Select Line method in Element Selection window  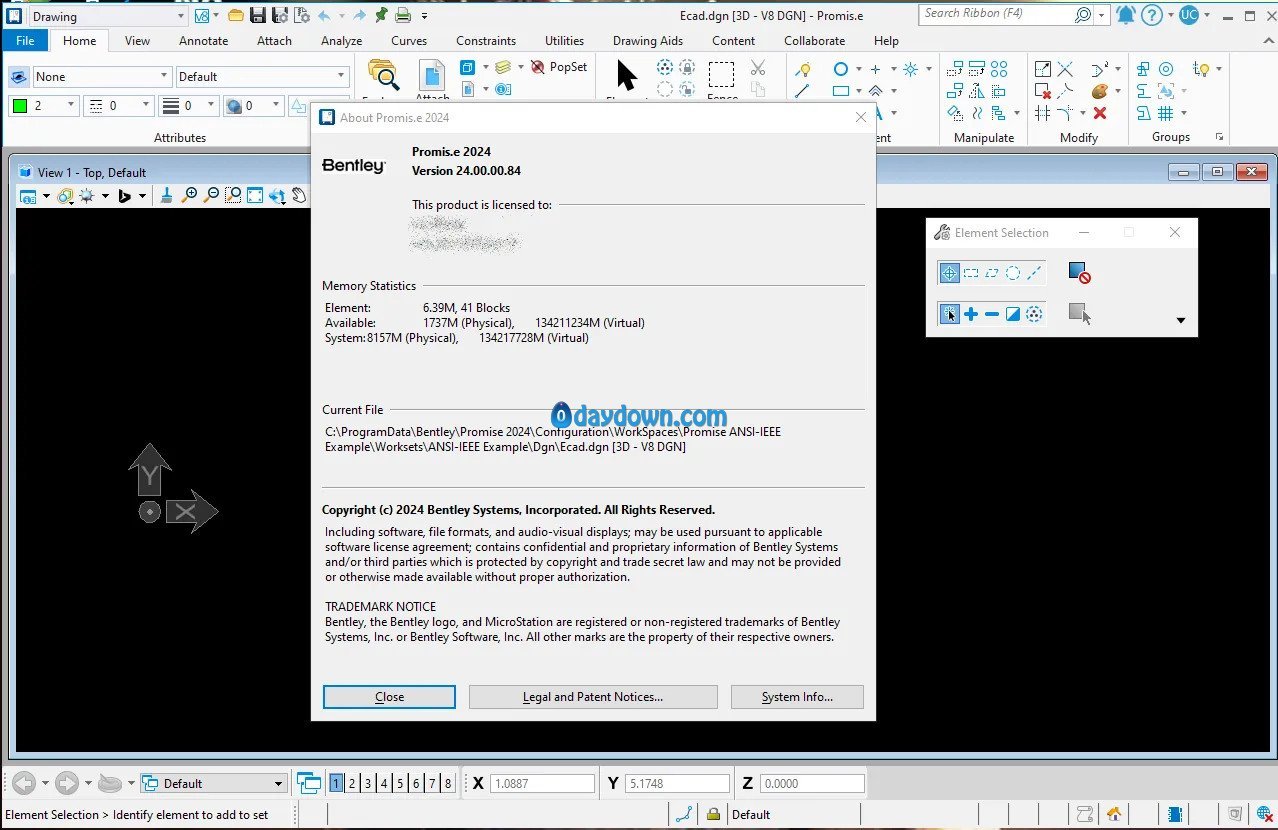pos(1034,273)
